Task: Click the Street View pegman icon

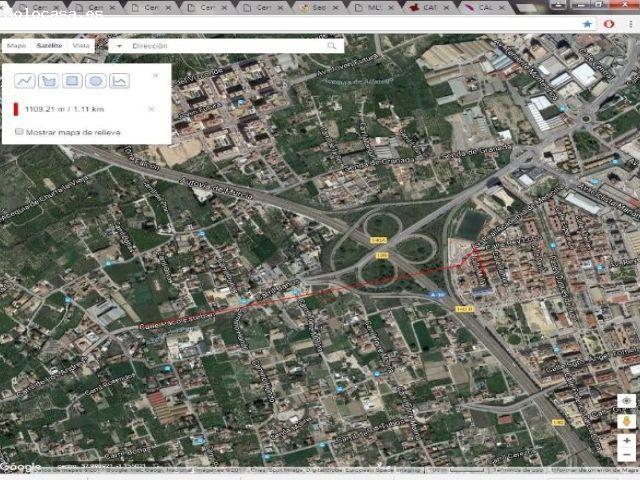Action: click(626, 421)
